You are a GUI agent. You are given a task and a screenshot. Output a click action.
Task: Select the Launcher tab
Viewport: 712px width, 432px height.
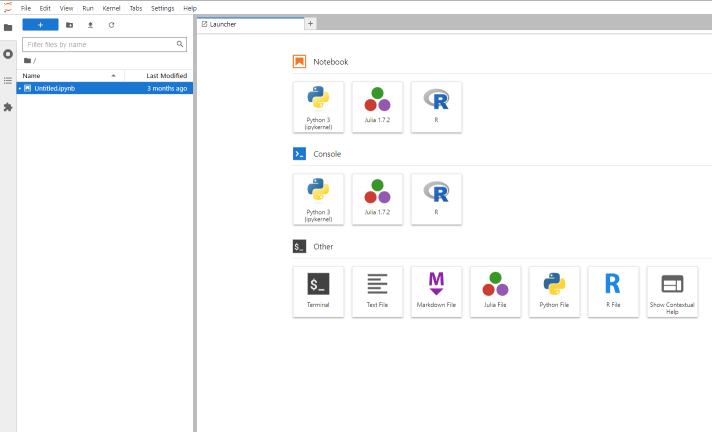pyautogui.click(x=251, y=24)
